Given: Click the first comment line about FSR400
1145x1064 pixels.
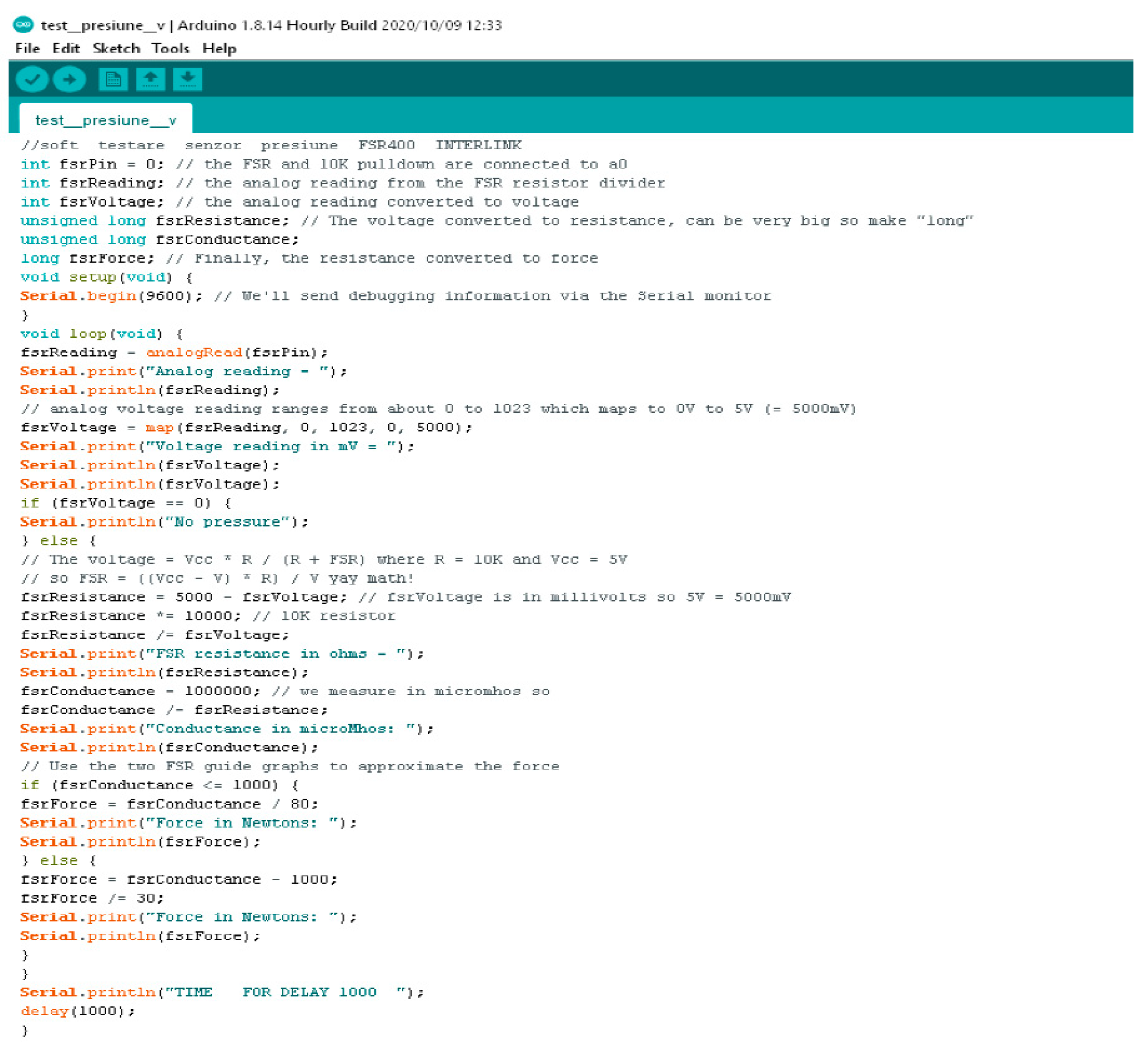Looking at the screenshot, I should pyautogui.click(x=271, y=145).
